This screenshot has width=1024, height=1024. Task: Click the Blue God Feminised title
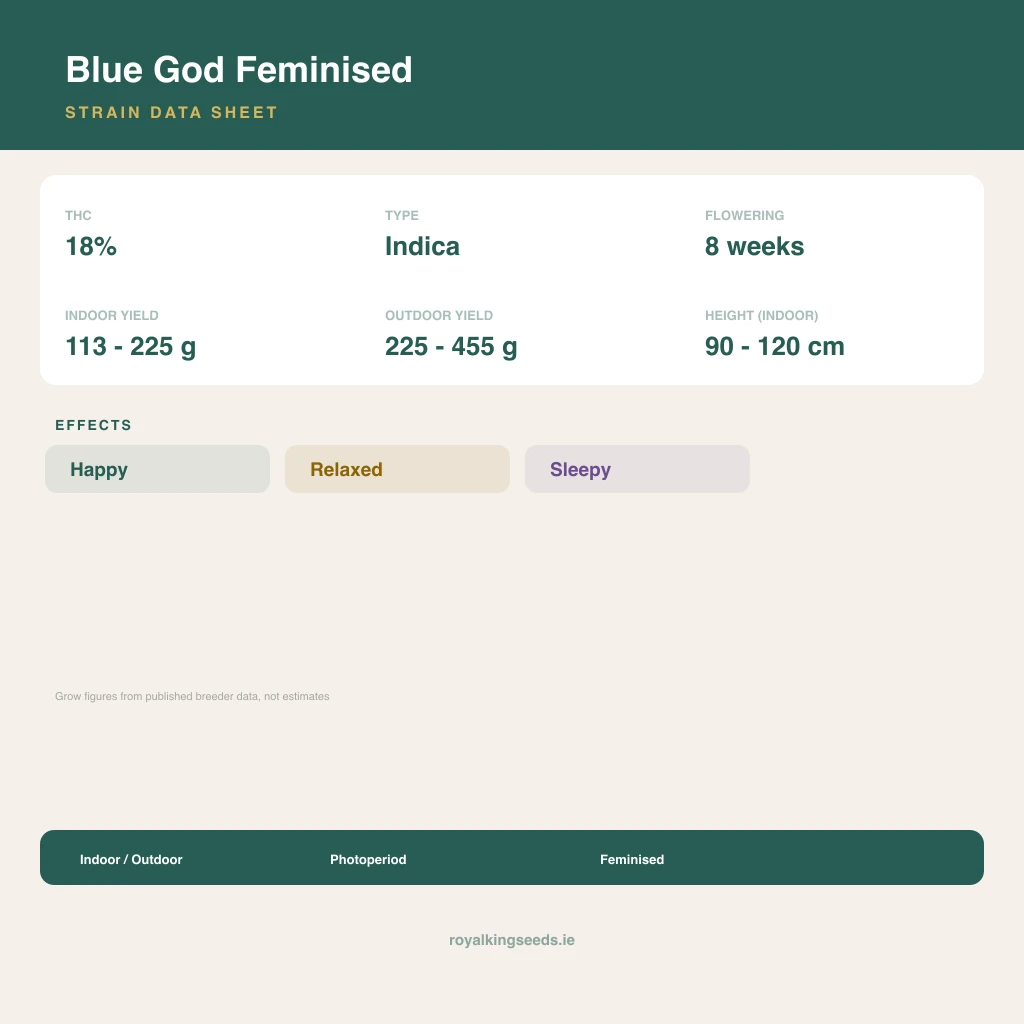(x=239, y=70)
